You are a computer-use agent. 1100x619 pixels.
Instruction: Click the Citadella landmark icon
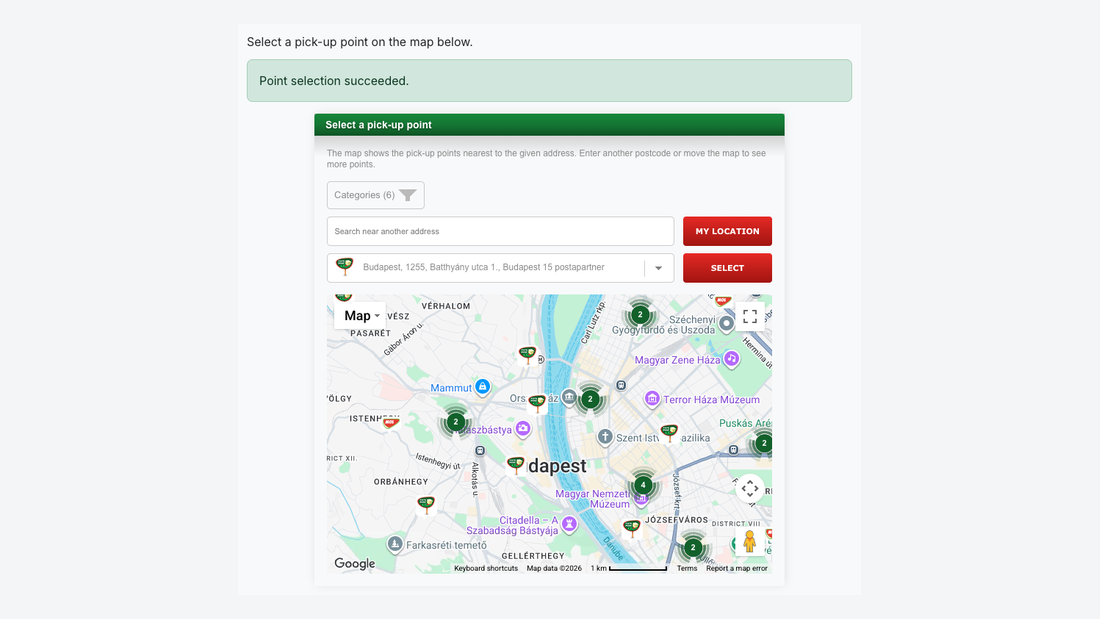(x=570, y=524)
